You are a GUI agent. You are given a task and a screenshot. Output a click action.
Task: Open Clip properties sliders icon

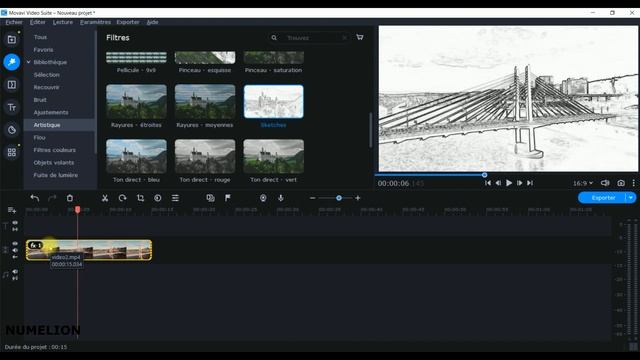coord(175,198)
